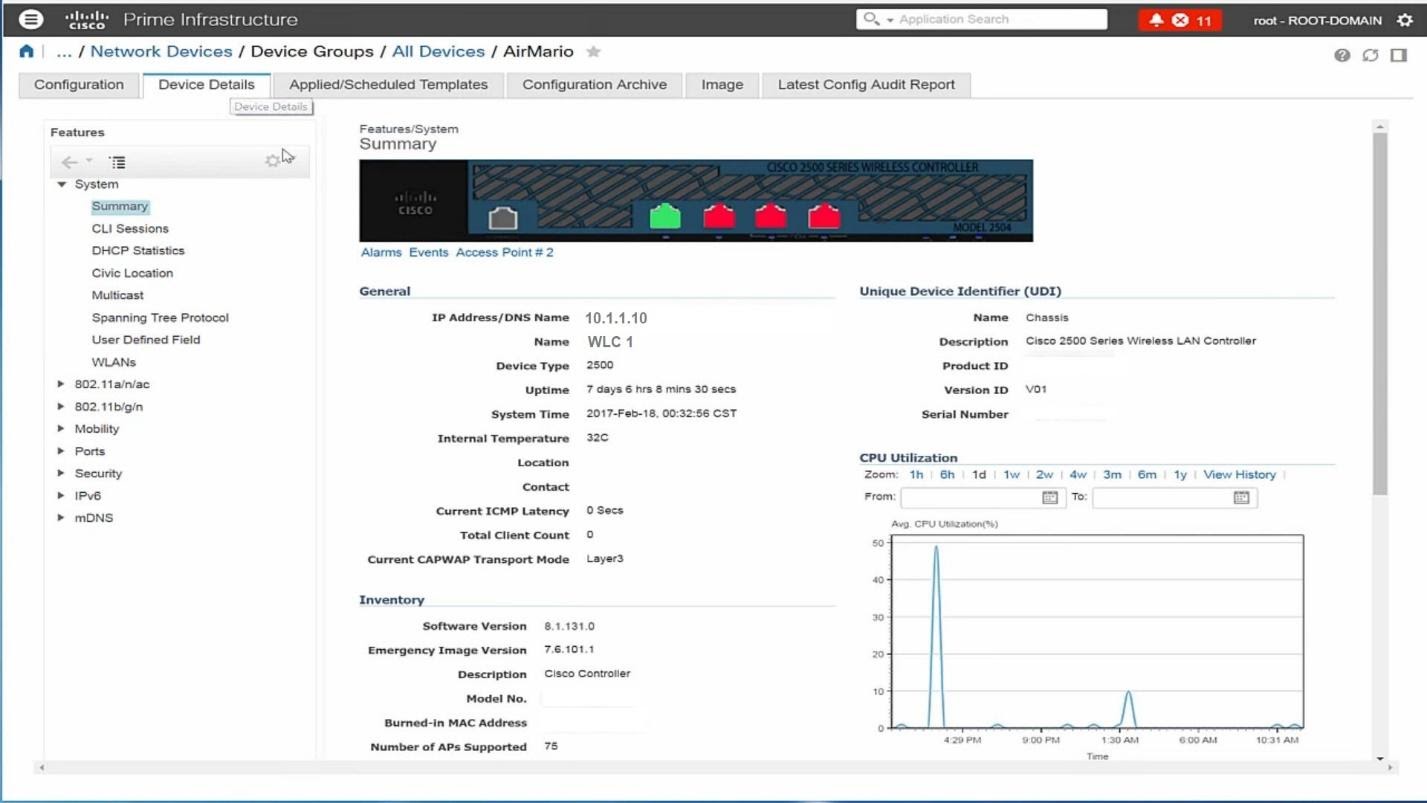Click the All Devices breadcrumb link

pos(438,51)
